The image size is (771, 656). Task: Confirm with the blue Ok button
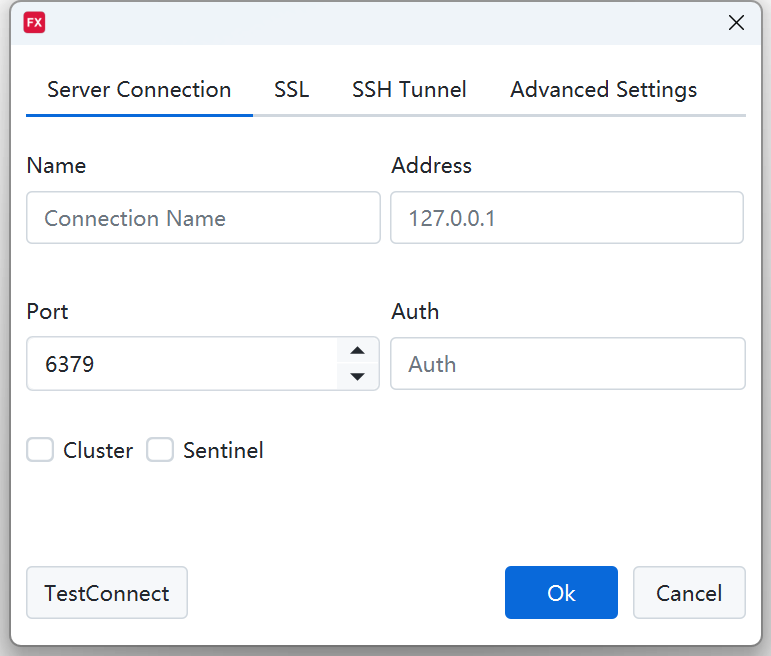(561, 593)
